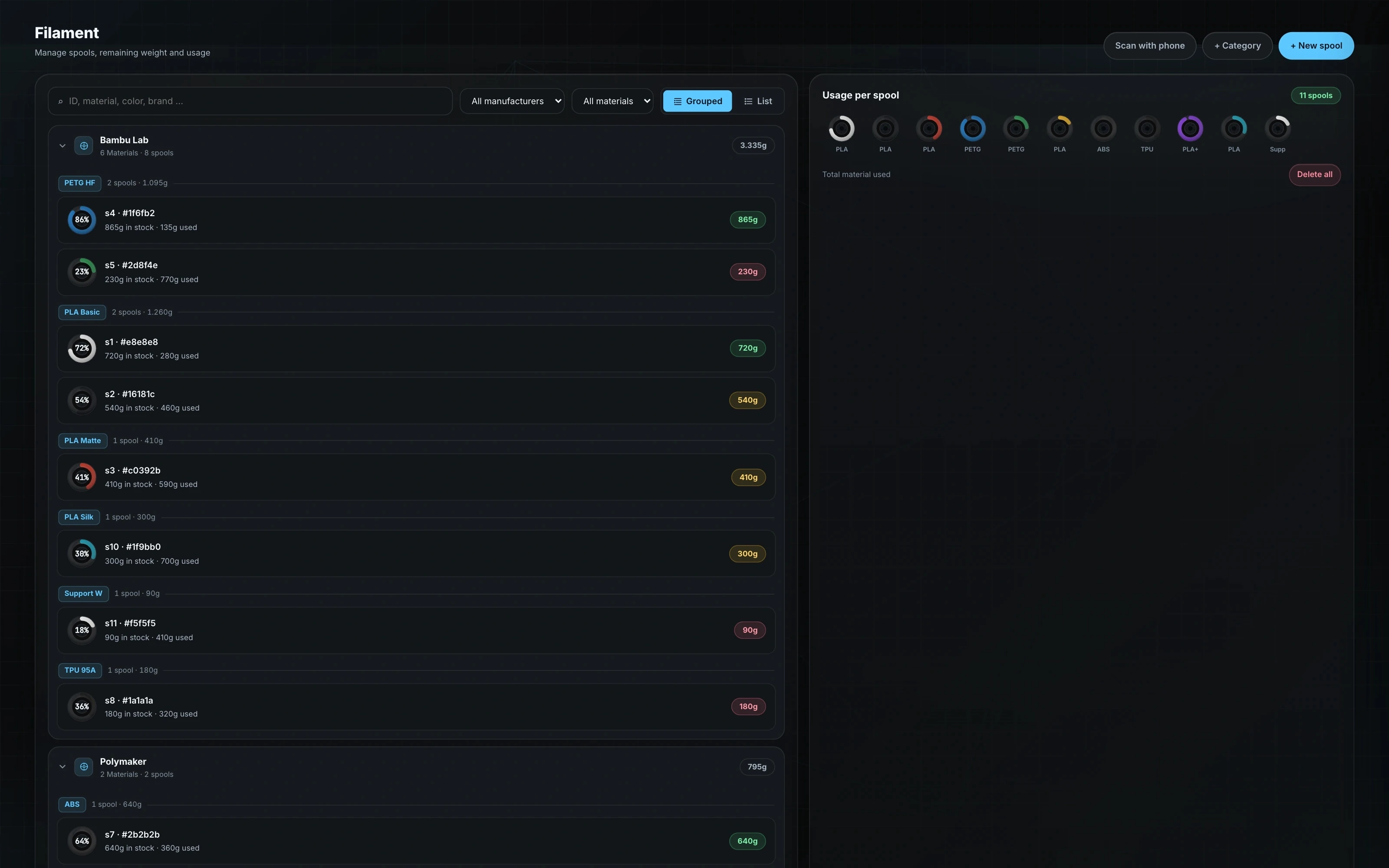Click the 3.335g total for Bambu Lab
This screenshot has height=868, width=1389.
pyautogui.click(x=753, y=146)
